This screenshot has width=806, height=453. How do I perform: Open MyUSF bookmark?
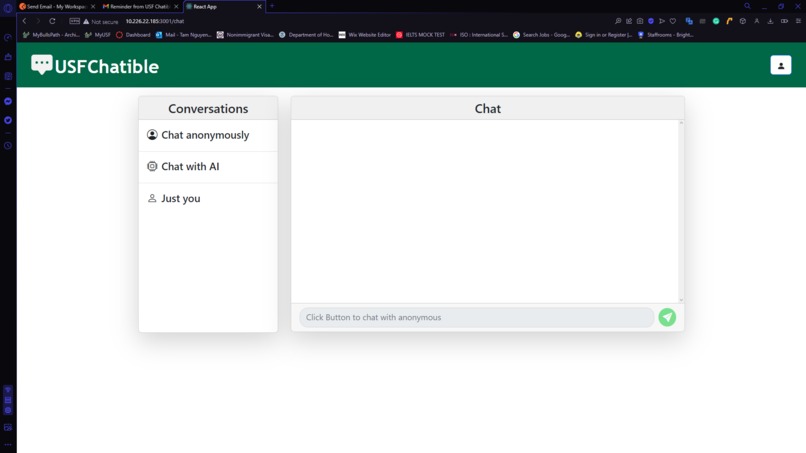click(x=98, y=35)
